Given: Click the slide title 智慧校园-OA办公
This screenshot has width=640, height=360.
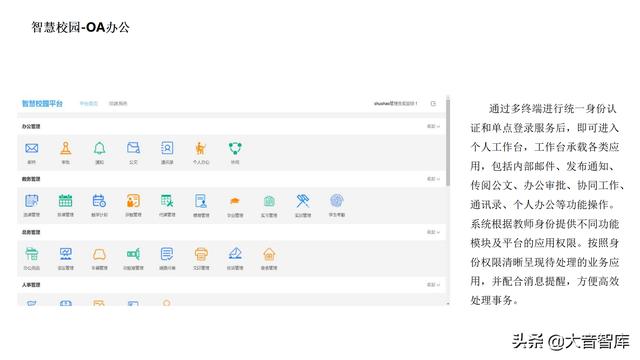Looking at the screenshot, I should [81, 27].
